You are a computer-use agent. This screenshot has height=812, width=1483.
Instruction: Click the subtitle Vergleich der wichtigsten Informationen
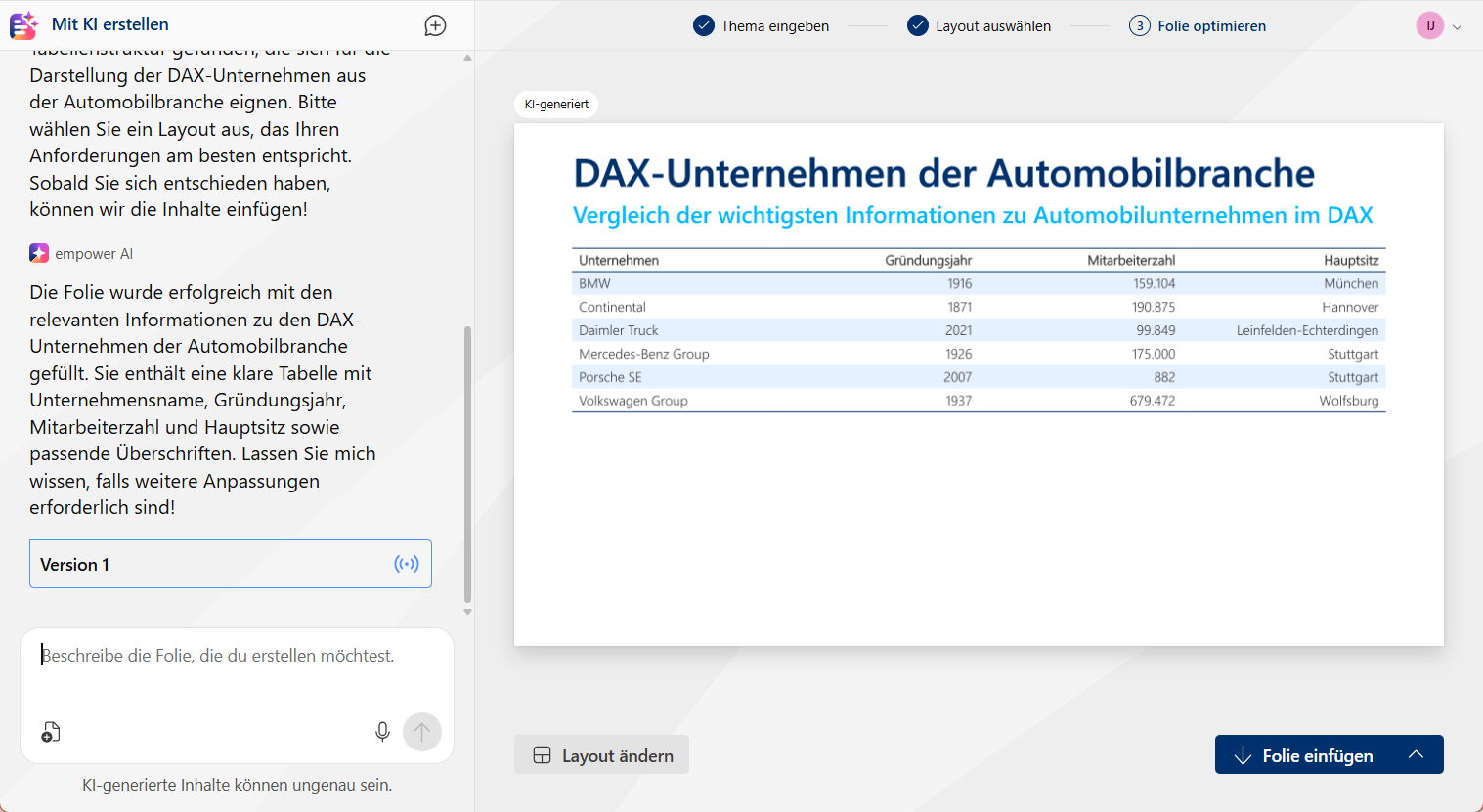[x=973, y=215]
